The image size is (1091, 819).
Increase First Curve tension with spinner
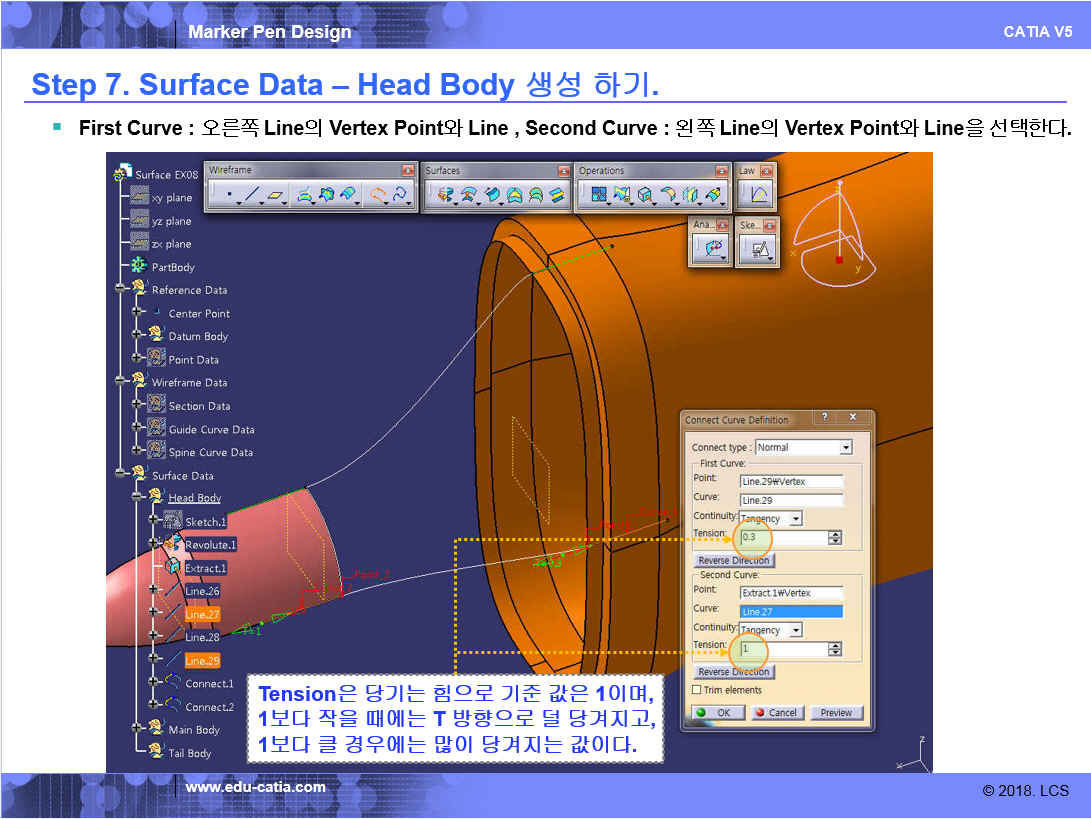(x=835, y=534)
